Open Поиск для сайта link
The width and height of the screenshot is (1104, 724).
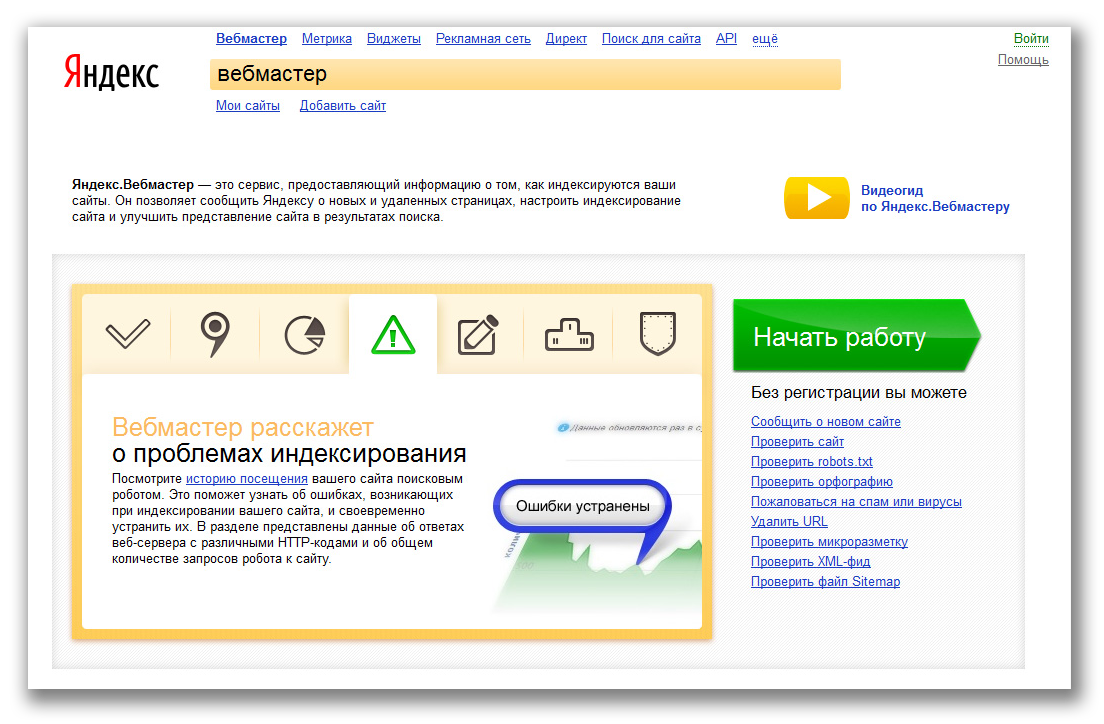click(x=651, y=39)
